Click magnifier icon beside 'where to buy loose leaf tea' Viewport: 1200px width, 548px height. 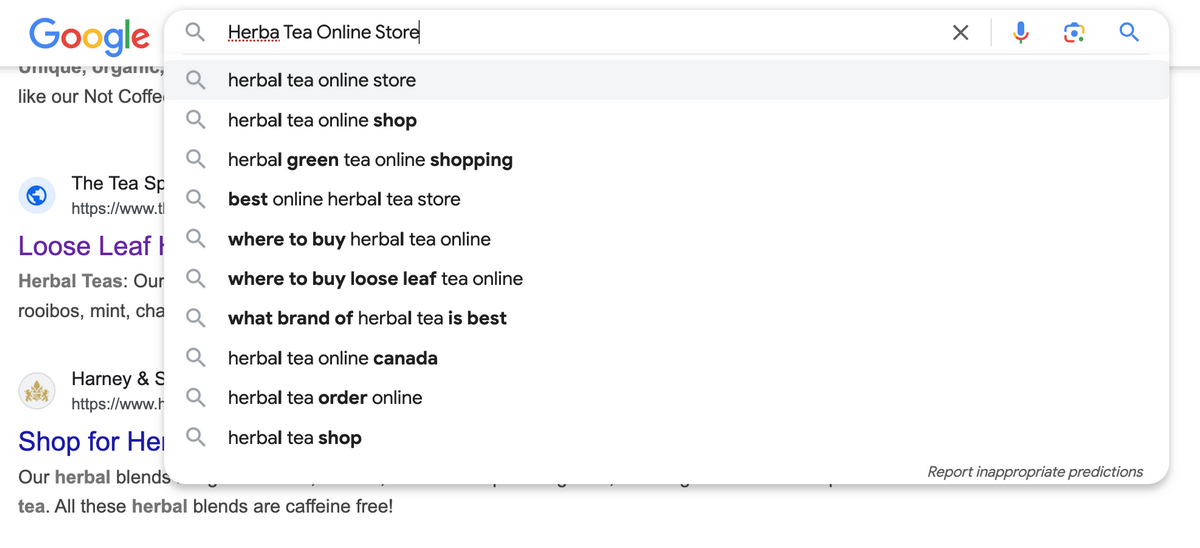point(196,279)
